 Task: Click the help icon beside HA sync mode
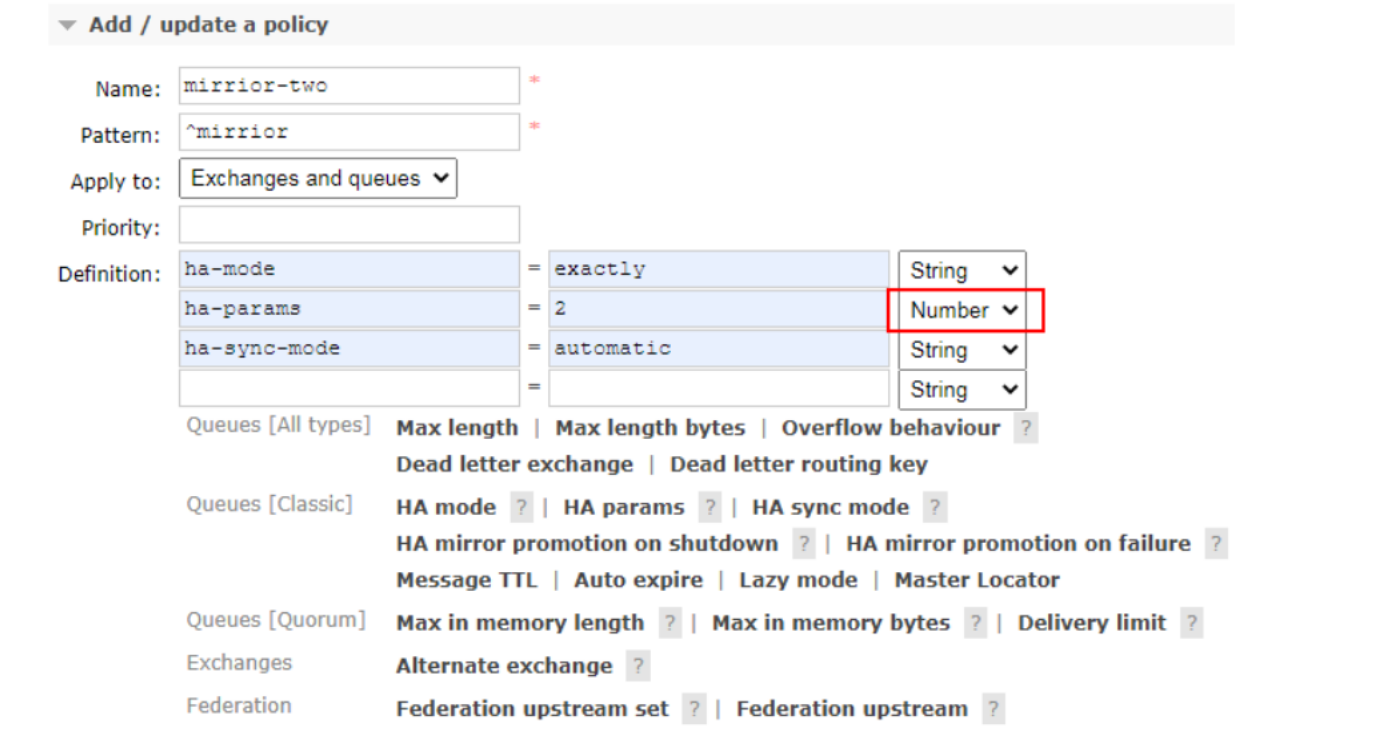pos(934,508)
